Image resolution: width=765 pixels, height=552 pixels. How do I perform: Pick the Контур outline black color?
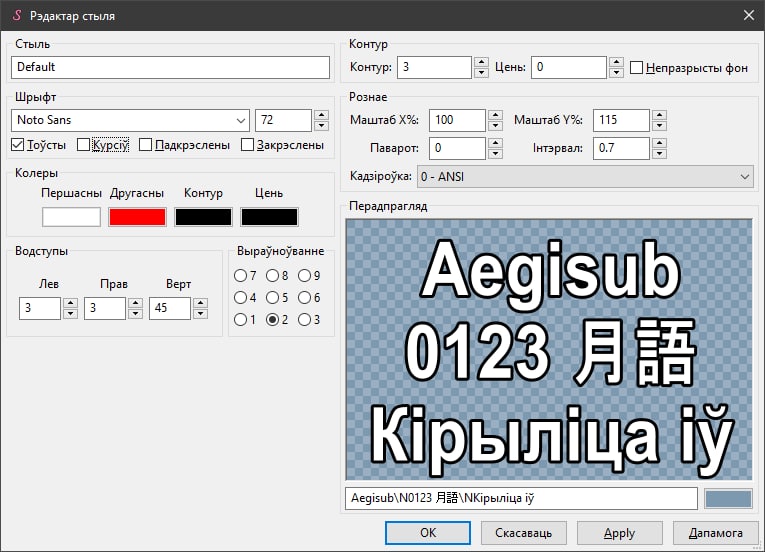(x=203, y=217)
